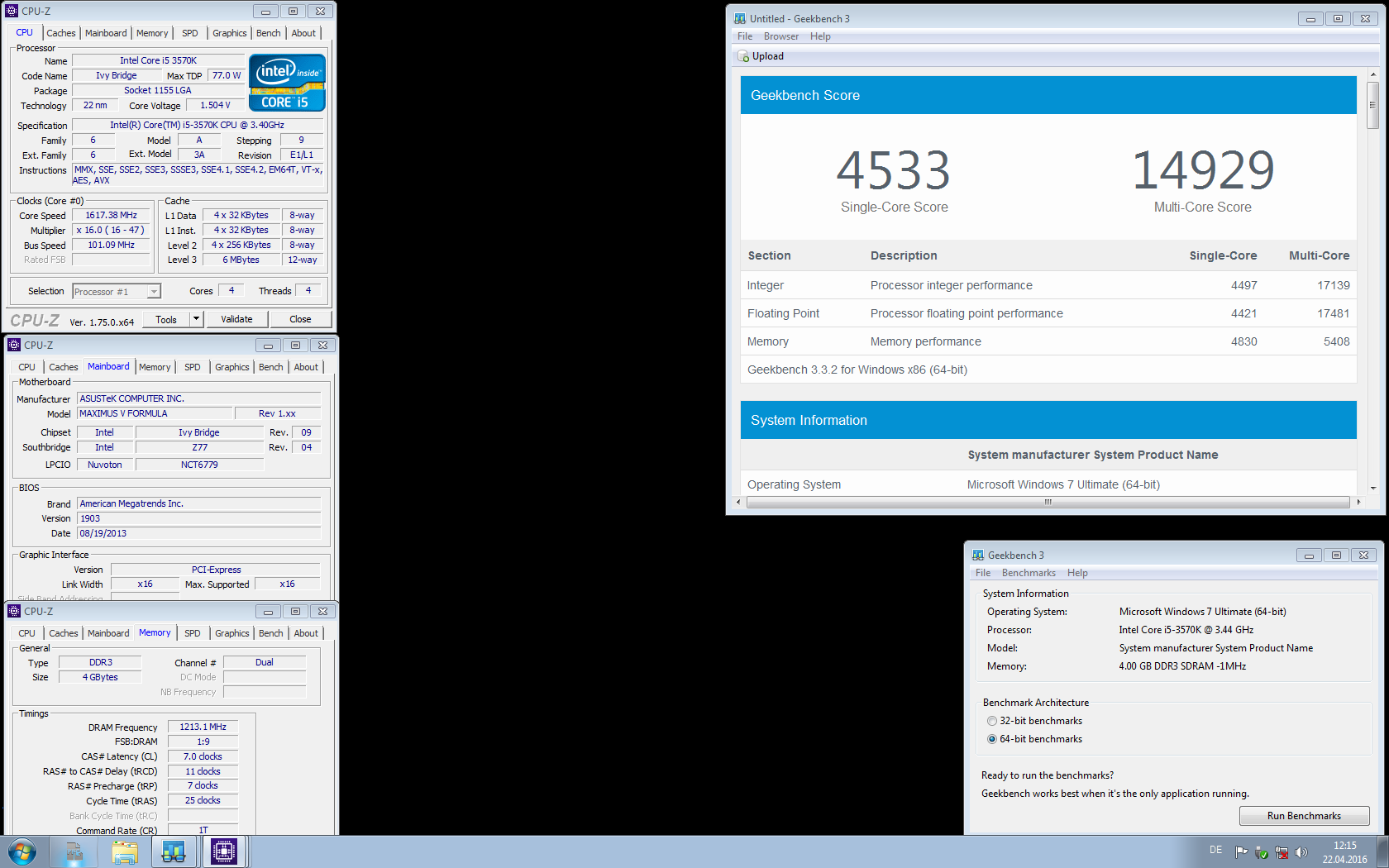Click the DRAM Frequency 1213.1 MHz field
1389x868 pixels.
(203, 727)
